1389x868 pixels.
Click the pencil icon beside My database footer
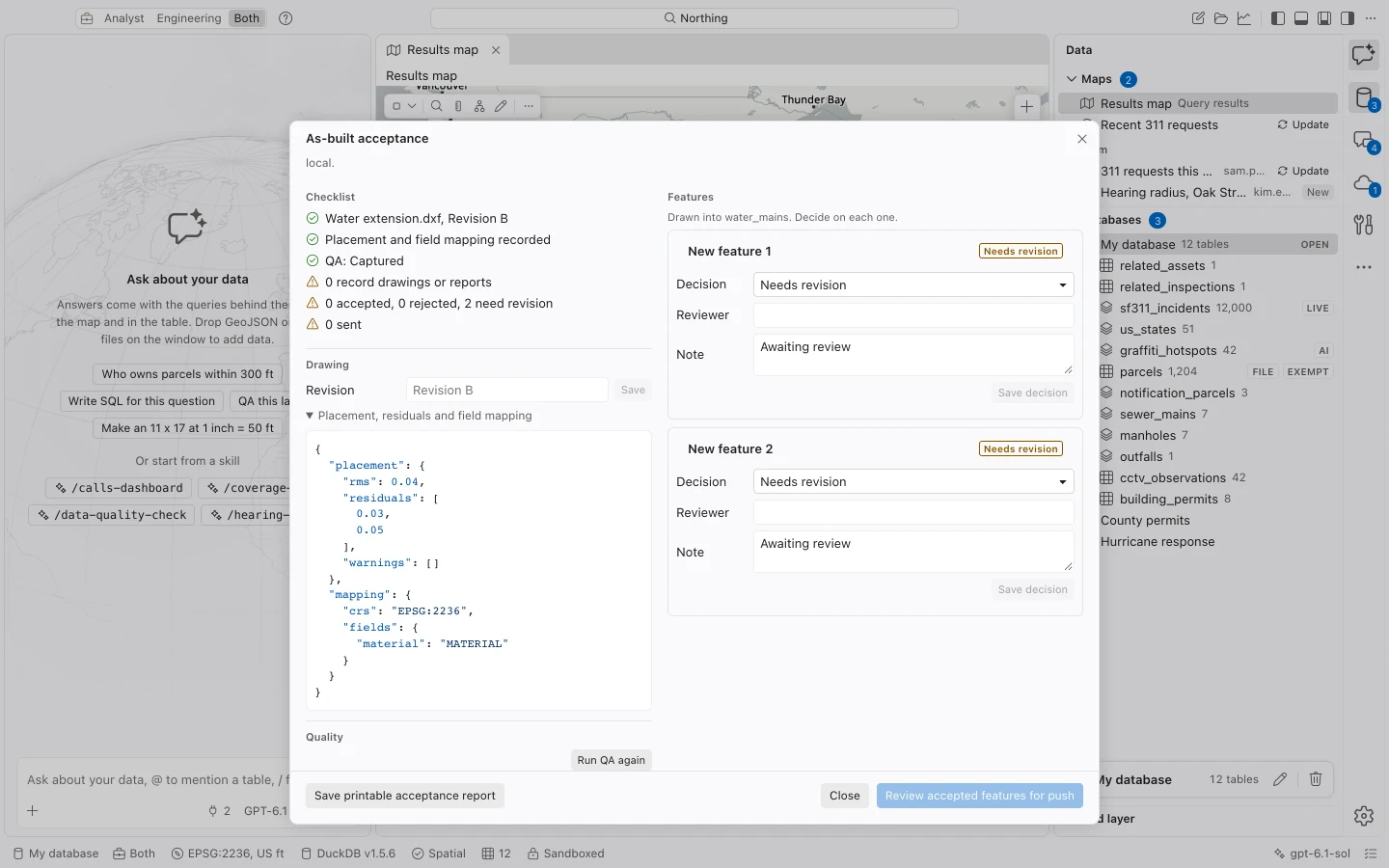click(x=1280, y=779)
